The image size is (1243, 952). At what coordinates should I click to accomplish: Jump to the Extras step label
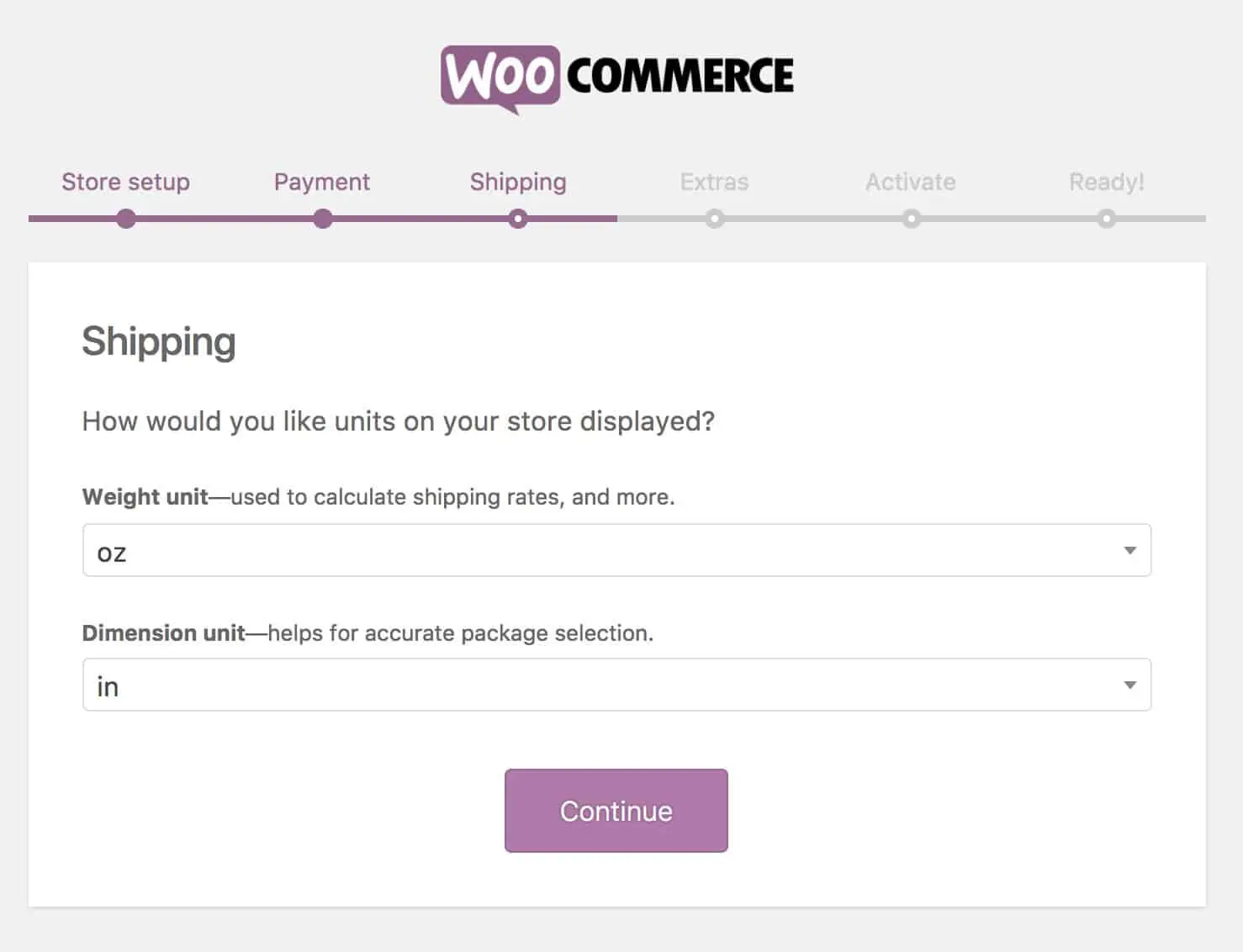coord(715,182)
